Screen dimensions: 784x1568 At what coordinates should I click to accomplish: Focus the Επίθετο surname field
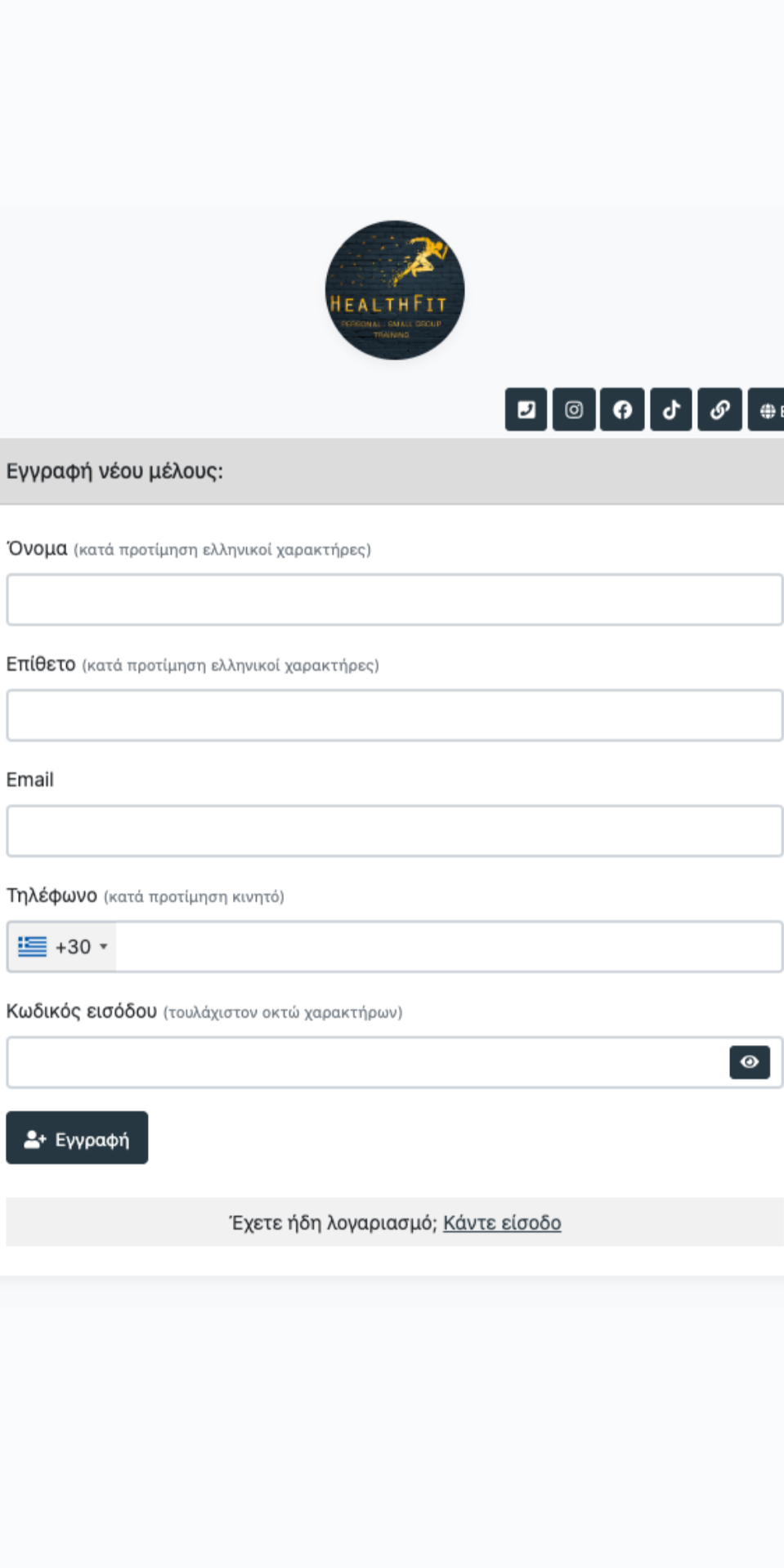[394, 716]
